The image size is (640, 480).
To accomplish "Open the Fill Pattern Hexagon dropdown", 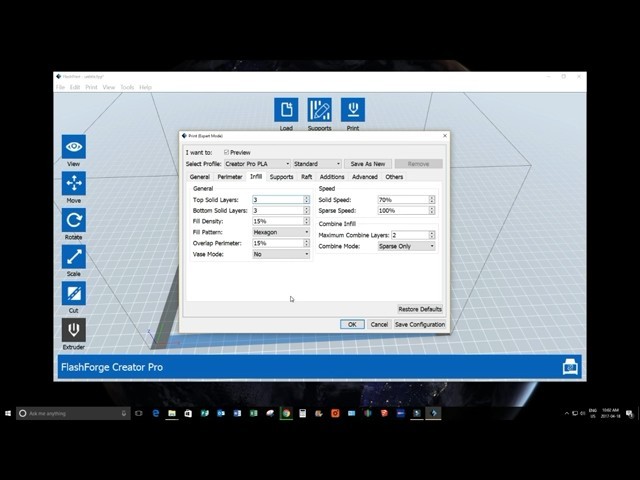I will [280, 232].
